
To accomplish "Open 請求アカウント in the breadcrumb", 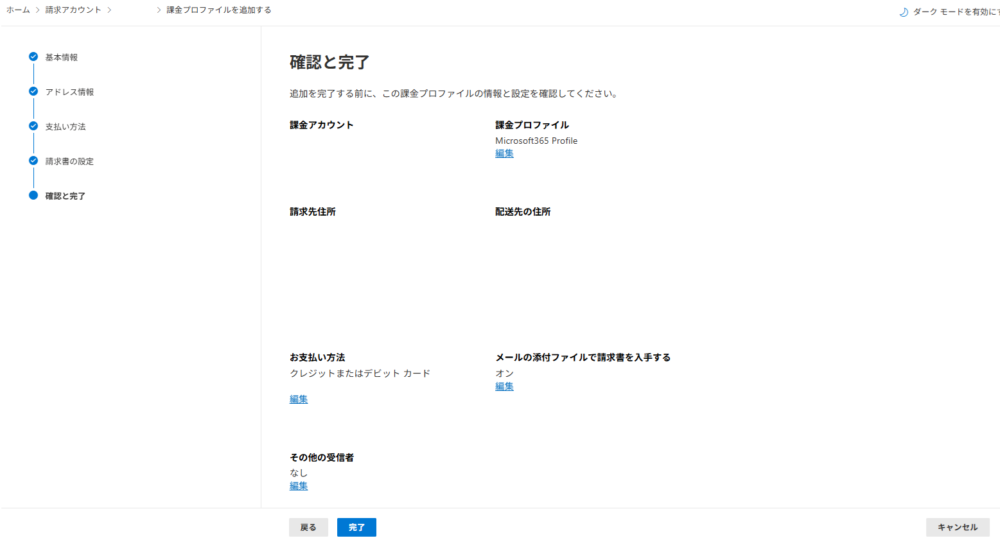I will pos(73,10).
